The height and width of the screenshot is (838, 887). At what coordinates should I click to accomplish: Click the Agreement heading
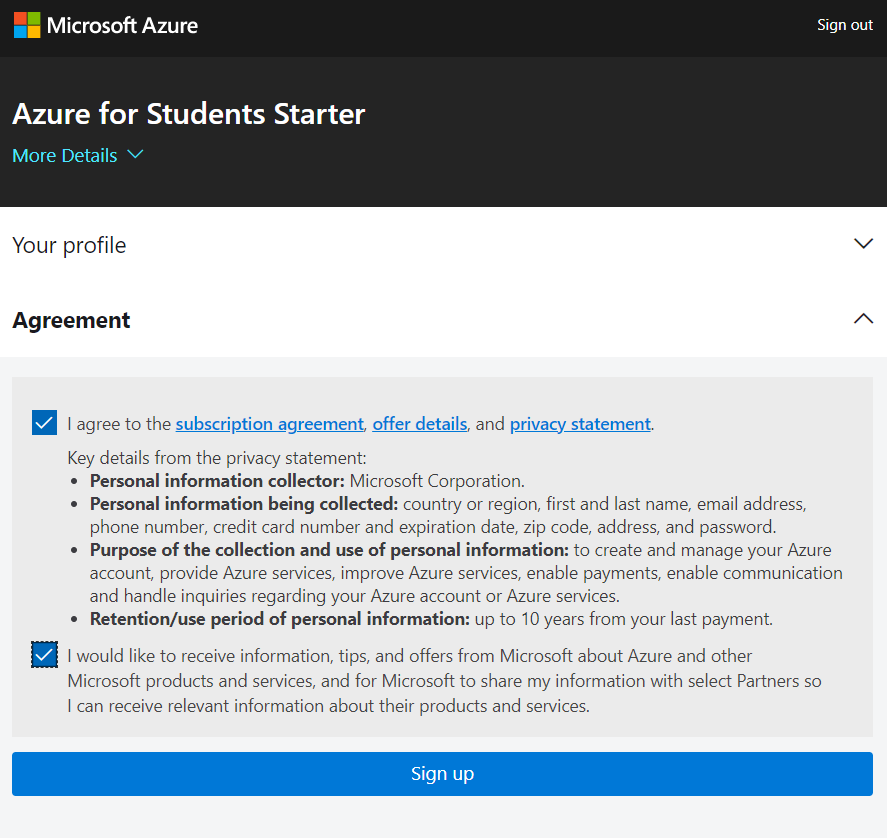[x=71, y=320]
